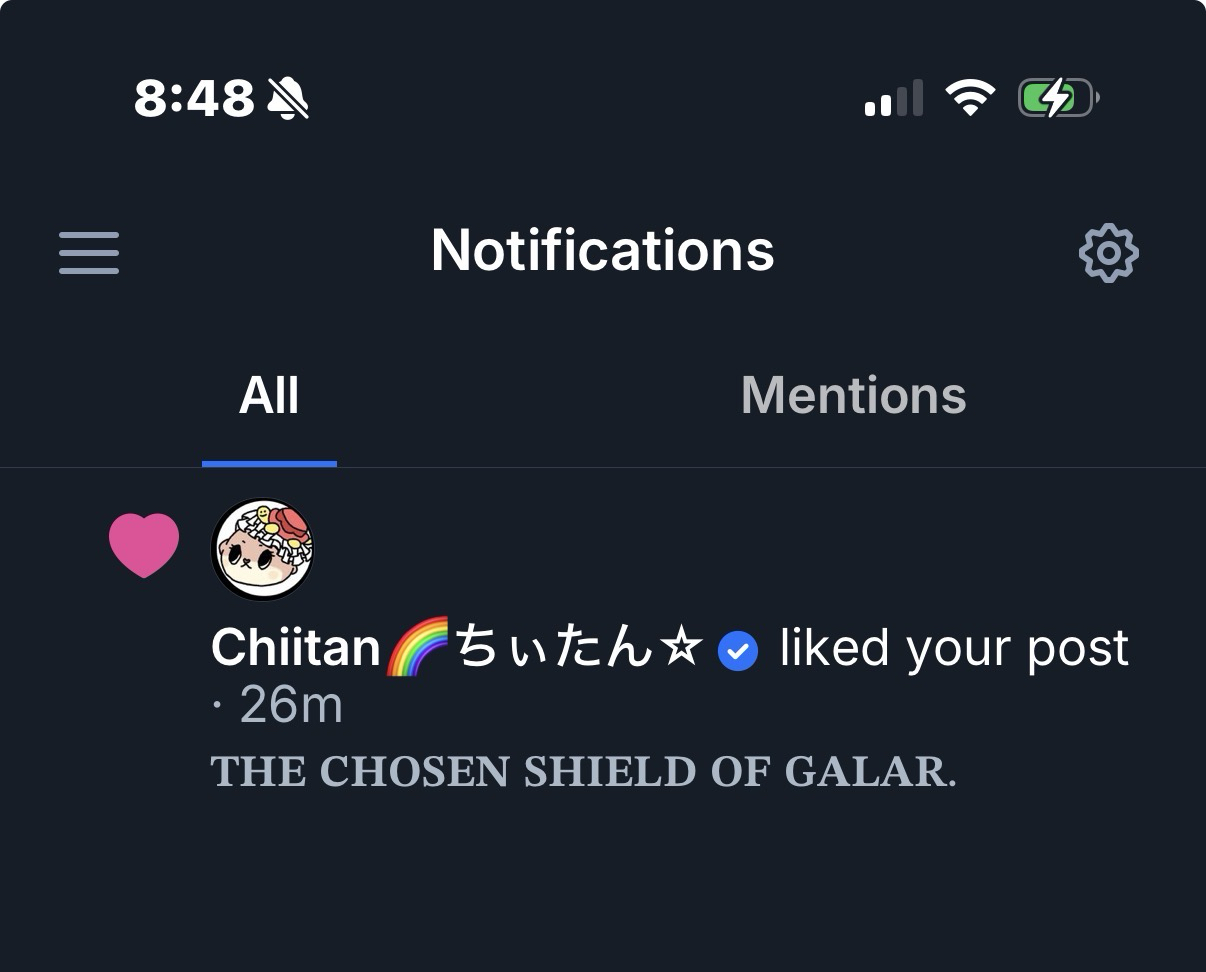The image size is (1206, 972).
Task: Open Chiitan's profile from the name
Action: pos(296,649)
